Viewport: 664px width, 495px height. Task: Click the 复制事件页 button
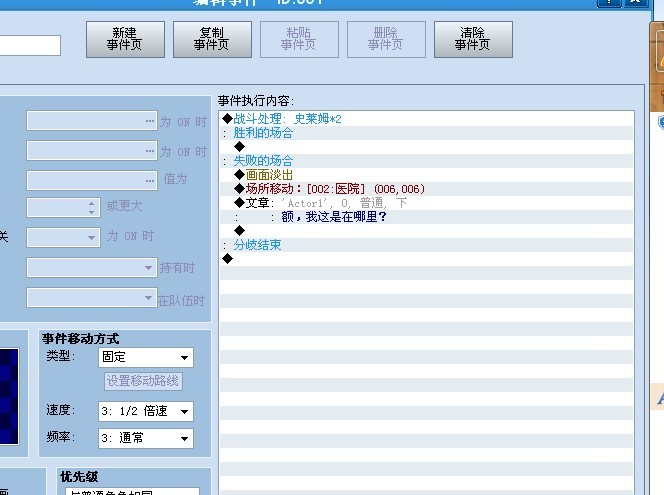pos(212,39)
